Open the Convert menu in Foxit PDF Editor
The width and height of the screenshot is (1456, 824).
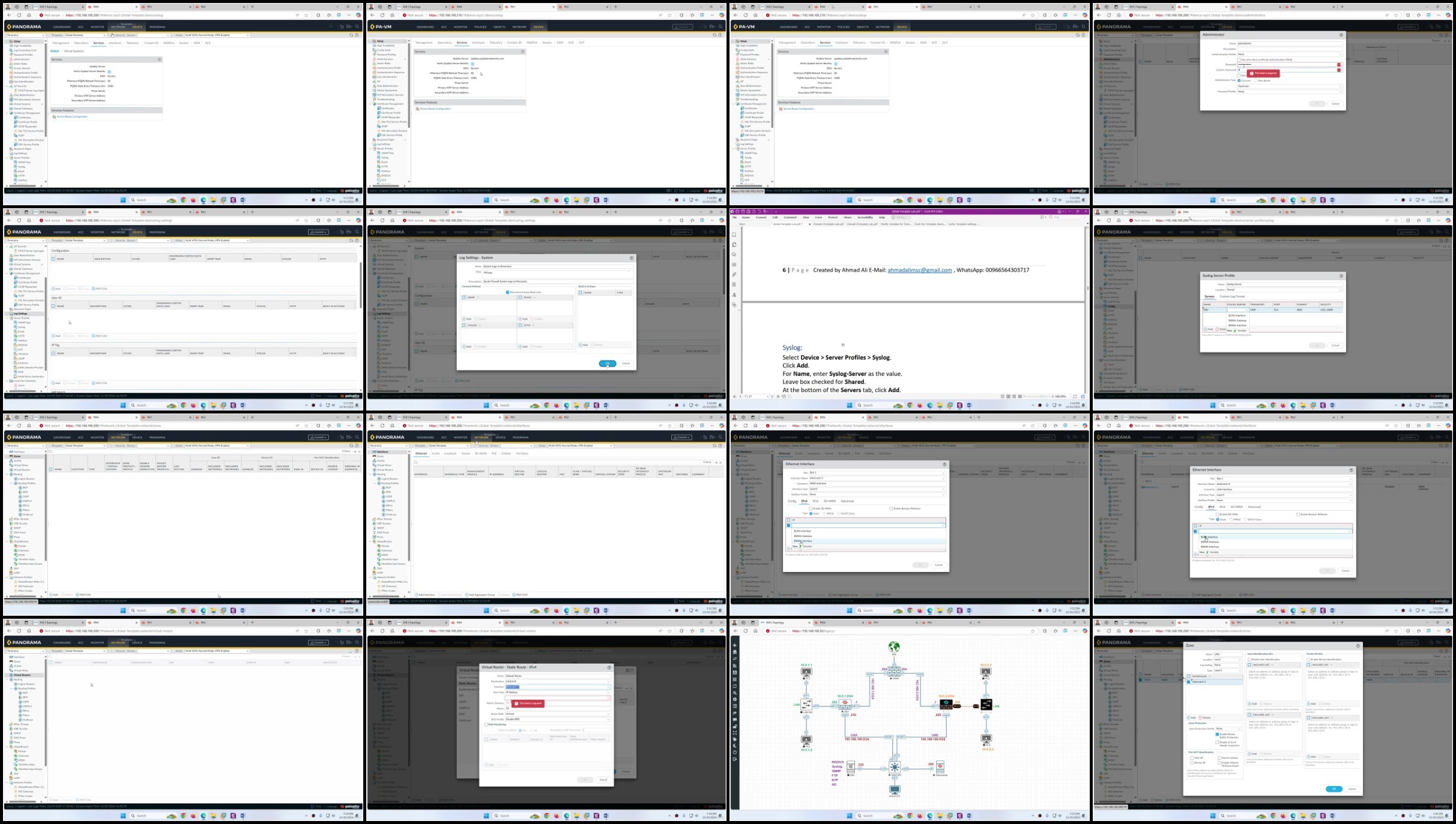pos(761,217)
